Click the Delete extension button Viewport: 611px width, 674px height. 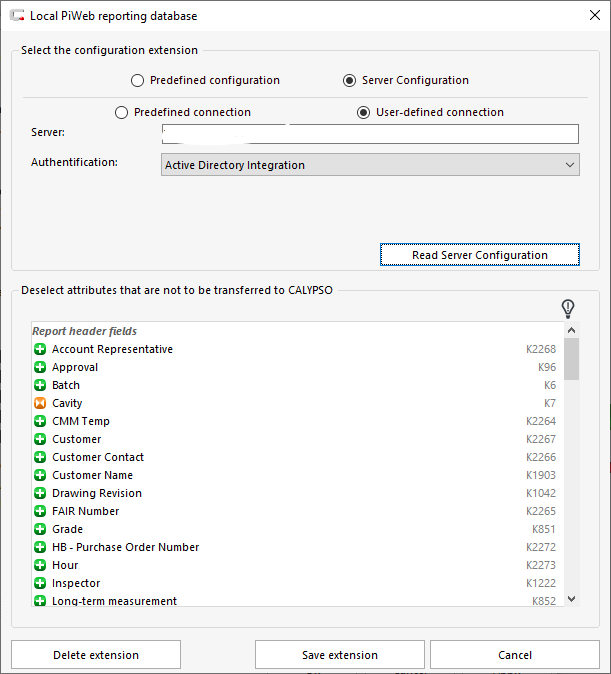96,655
